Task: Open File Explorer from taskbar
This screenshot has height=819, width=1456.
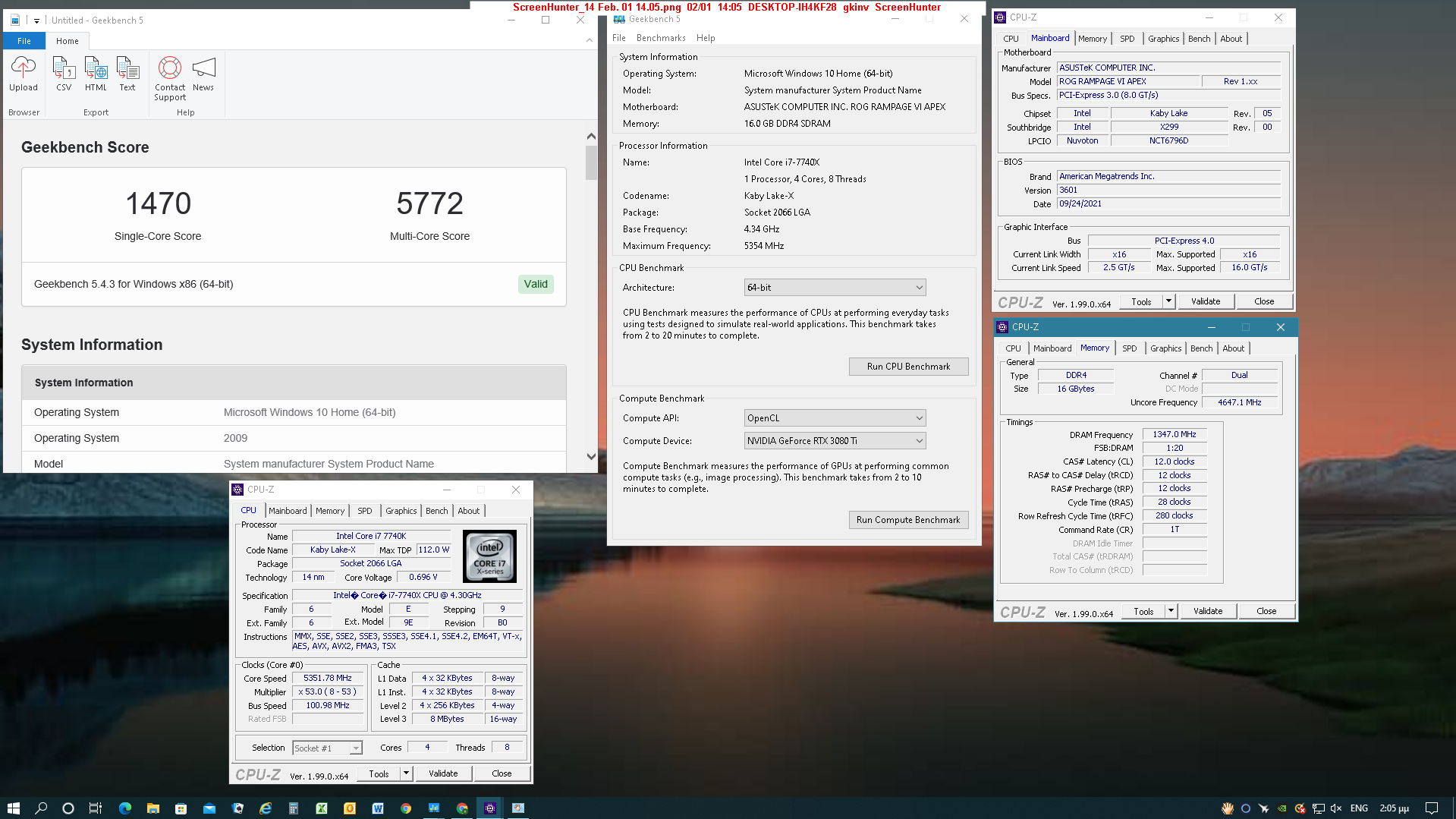Action: pyautogui.click(x=153, y=808)
